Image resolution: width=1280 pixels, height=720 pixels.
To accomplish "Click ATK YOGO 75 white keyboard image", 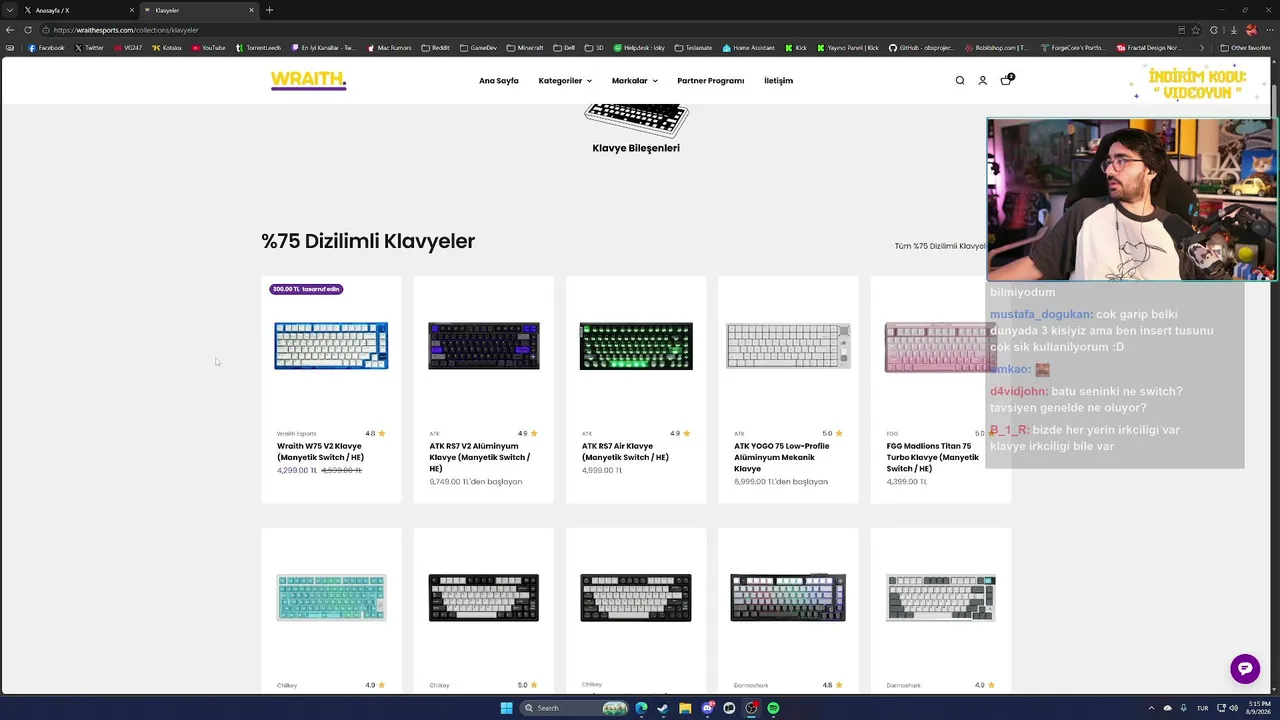I will [x=788, y=346].
